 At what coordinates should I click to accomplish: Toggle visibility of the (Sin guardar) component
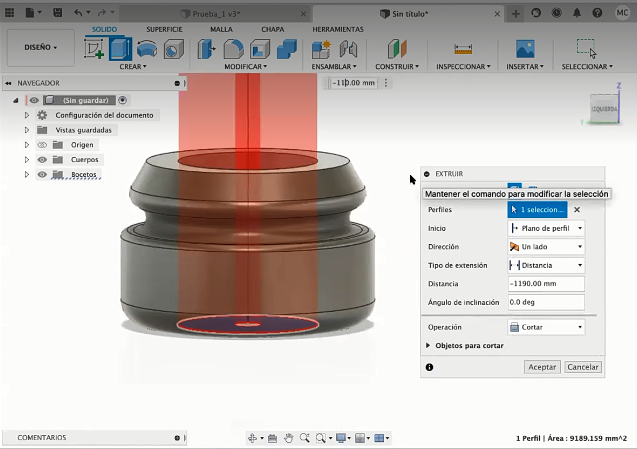pos(34,100)
